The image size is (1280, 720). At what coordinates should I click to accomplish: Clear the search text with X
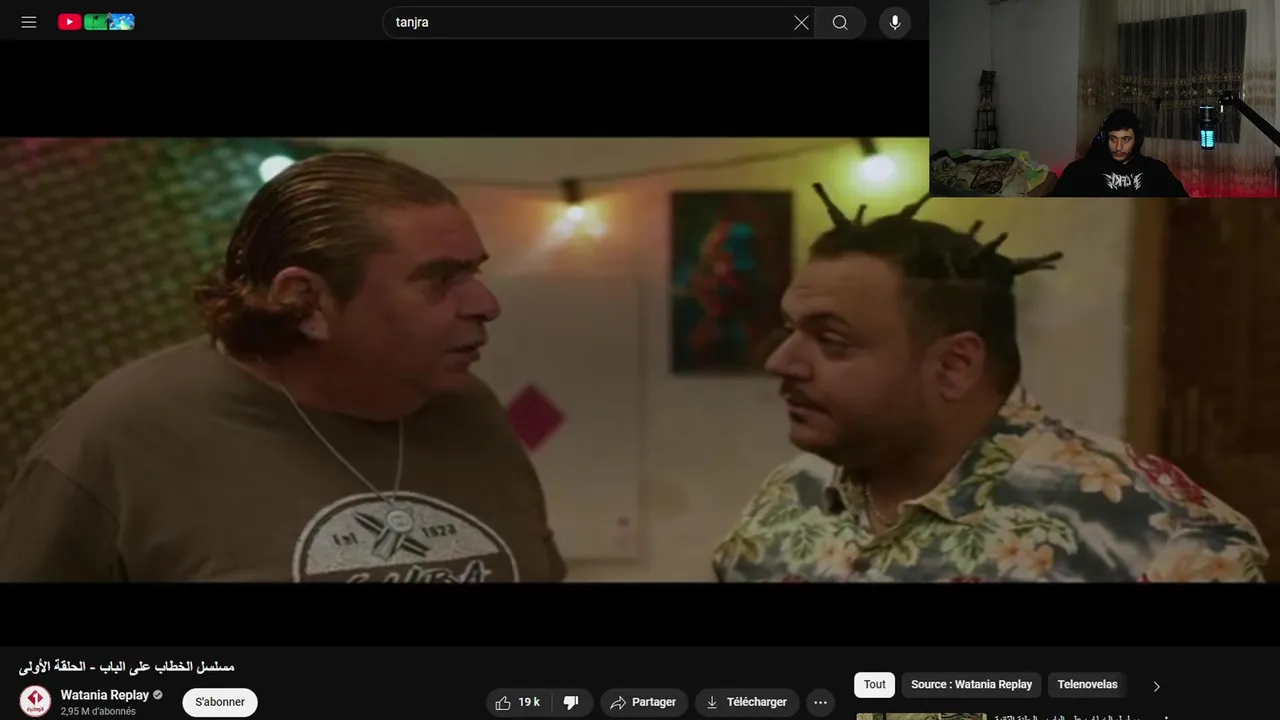801,22
